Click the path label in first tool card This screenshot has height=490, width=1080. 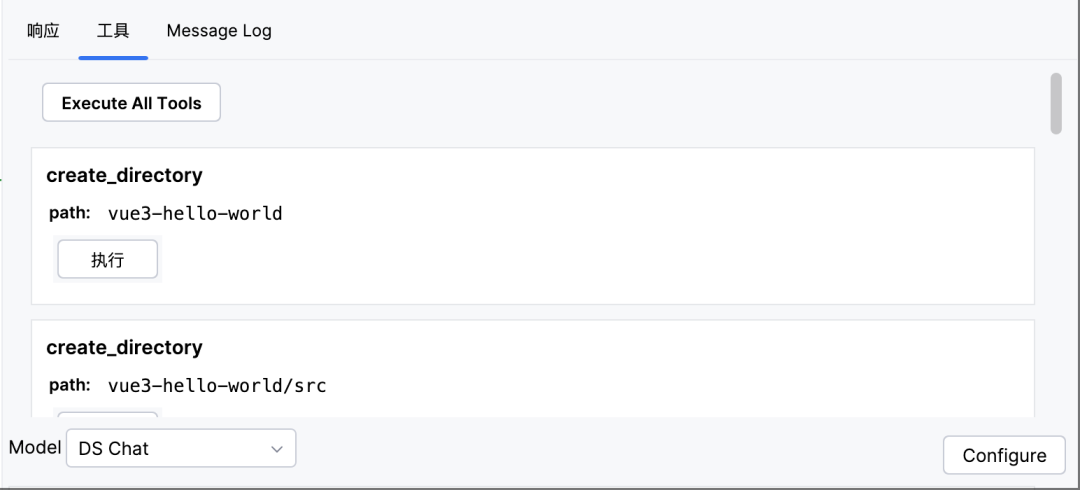(x=70, y=214)
